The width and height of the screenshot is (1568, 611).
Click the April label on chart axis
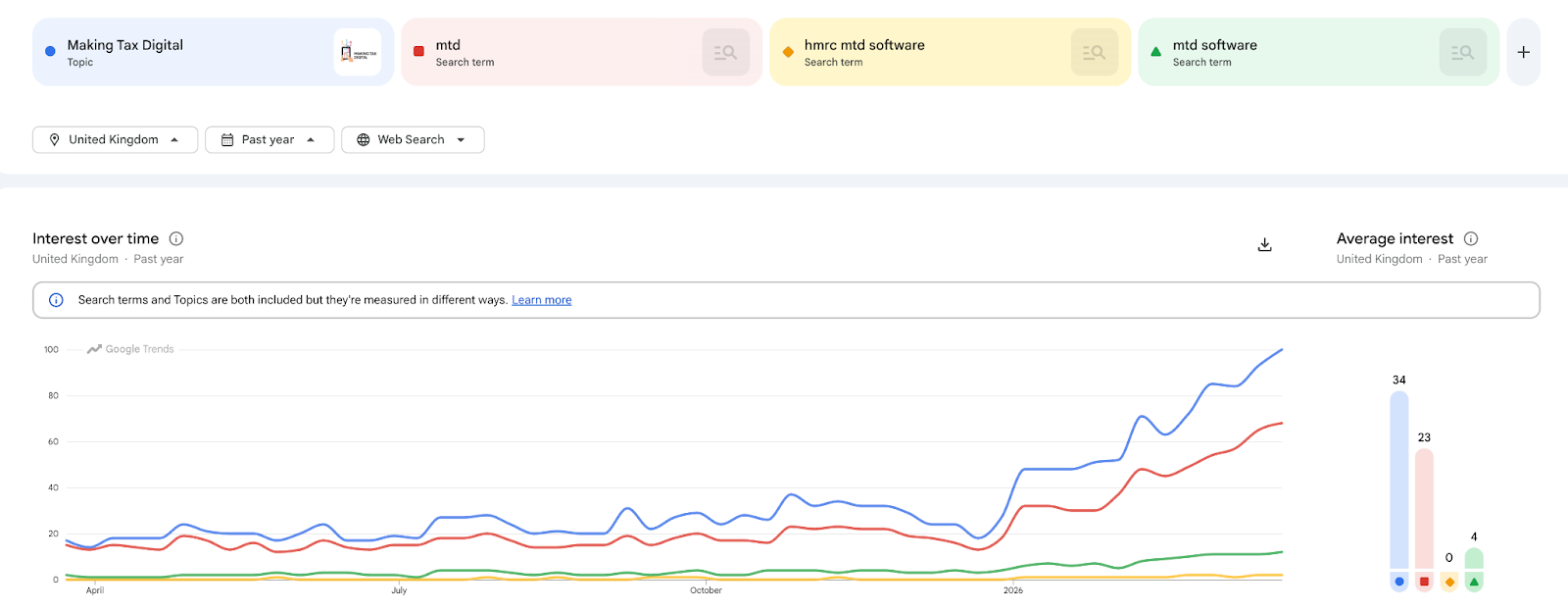click(95, 590)
